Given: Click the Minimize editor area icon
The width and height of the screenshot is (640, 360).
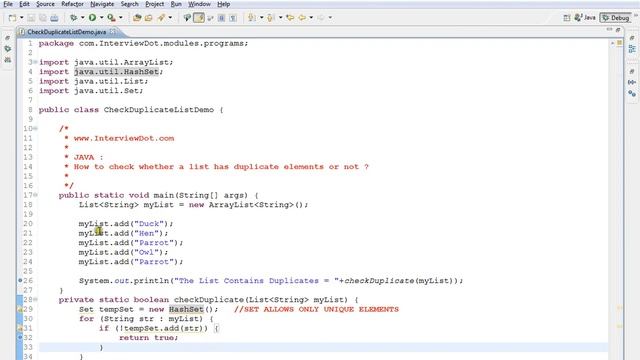Looking at the screenshot, I should (609, 30).
